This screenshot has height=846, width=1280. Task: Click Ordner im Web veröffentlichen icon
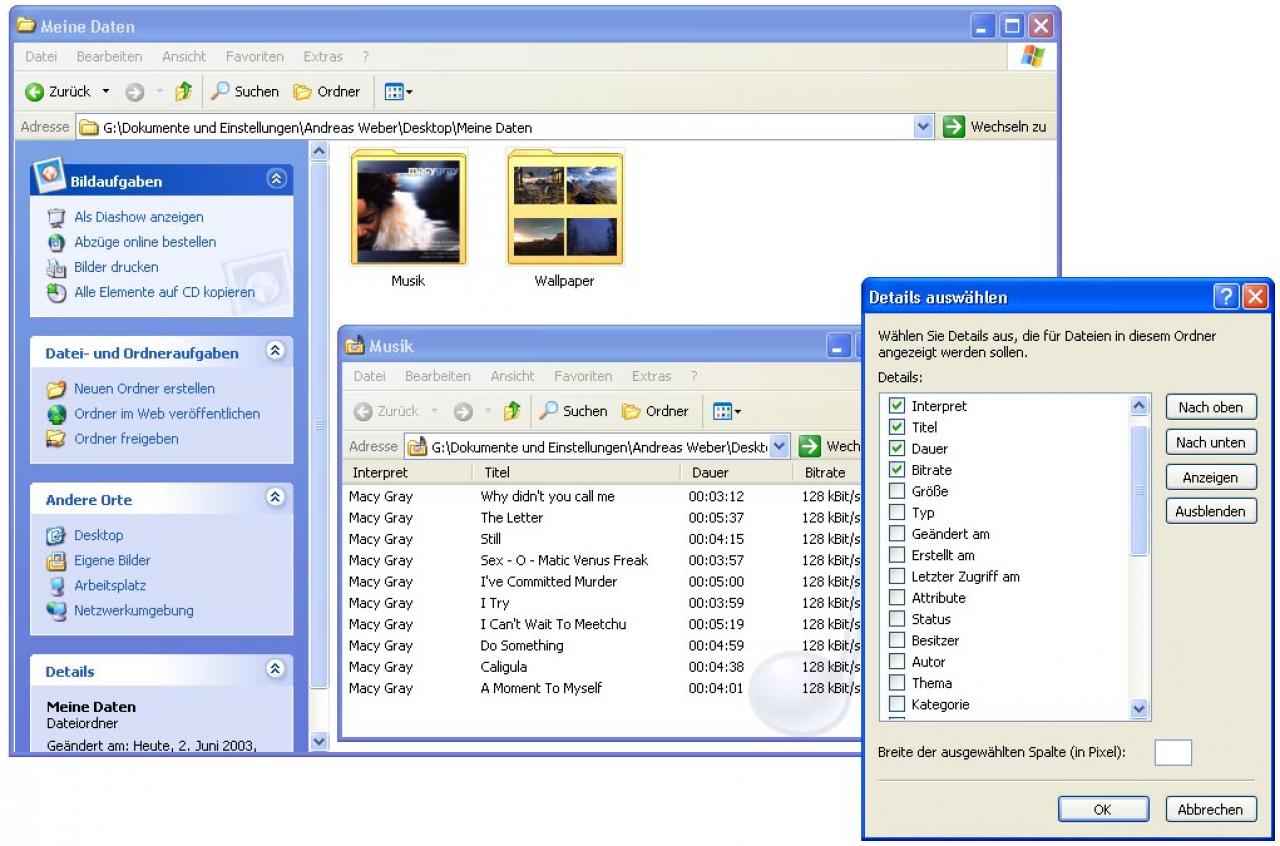coord(56,414)
